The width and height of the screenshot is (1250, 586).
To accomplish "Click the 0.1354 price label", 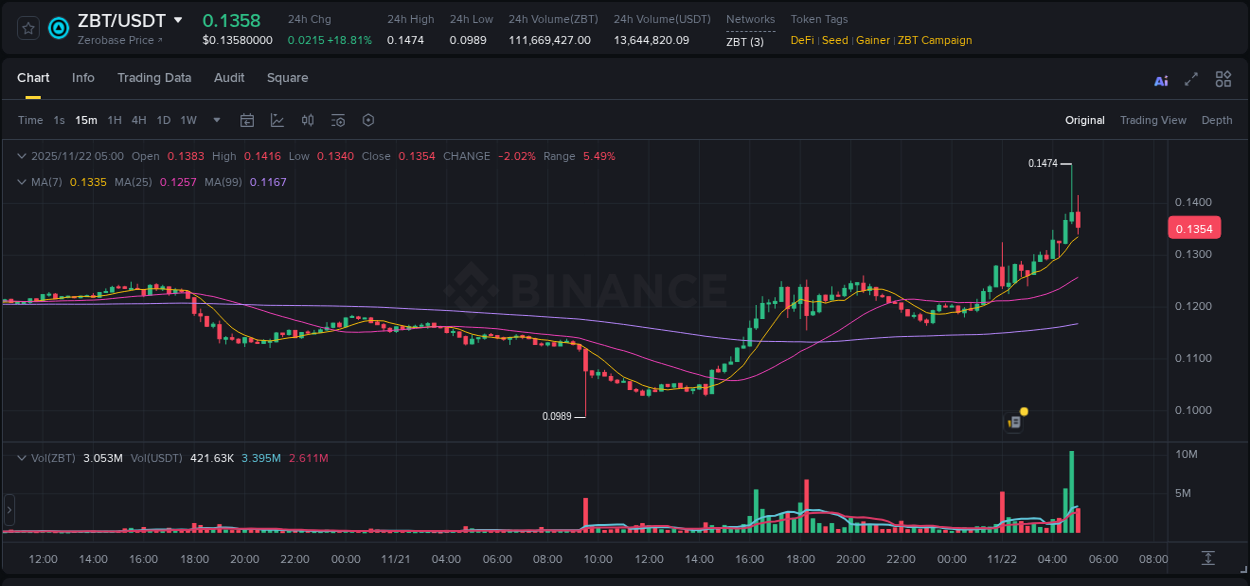I will [1194, 228].
